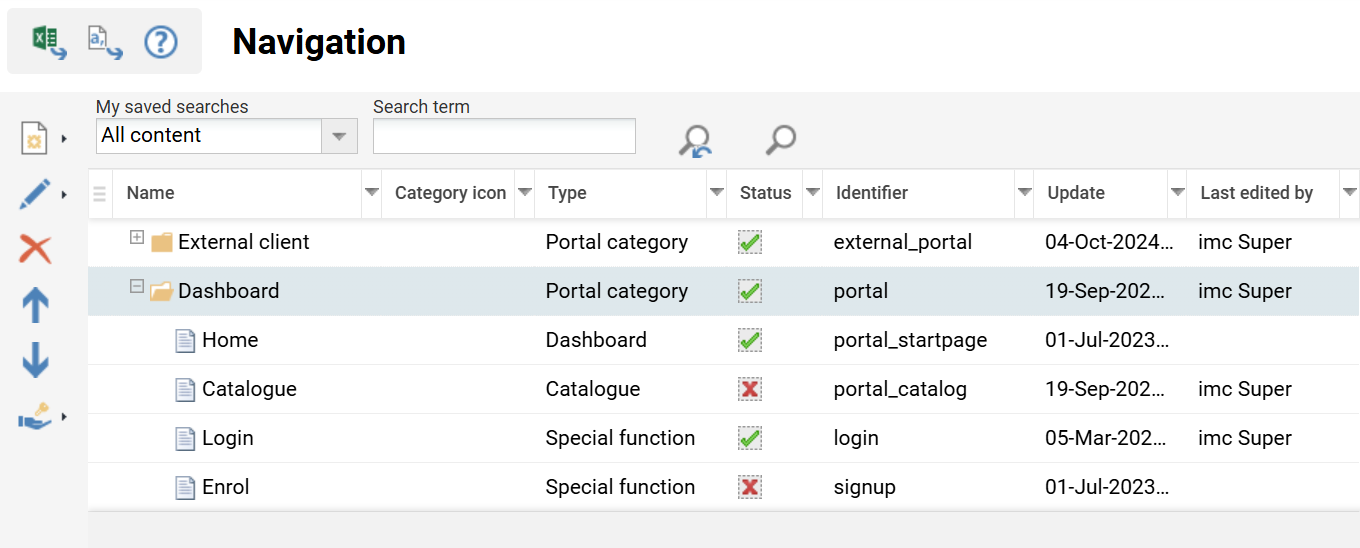Image resolution: width=1360 pixels, height=548 pixels.
Task: Open the Type column filter dropdown
Action: 716,192
